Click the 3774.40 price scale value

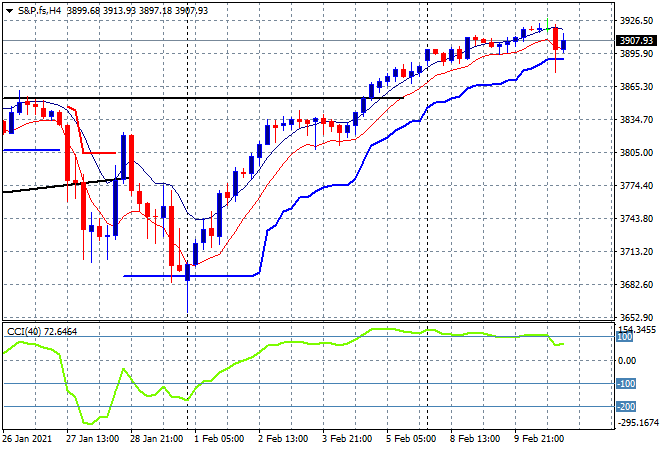click(x=636, y=186)
